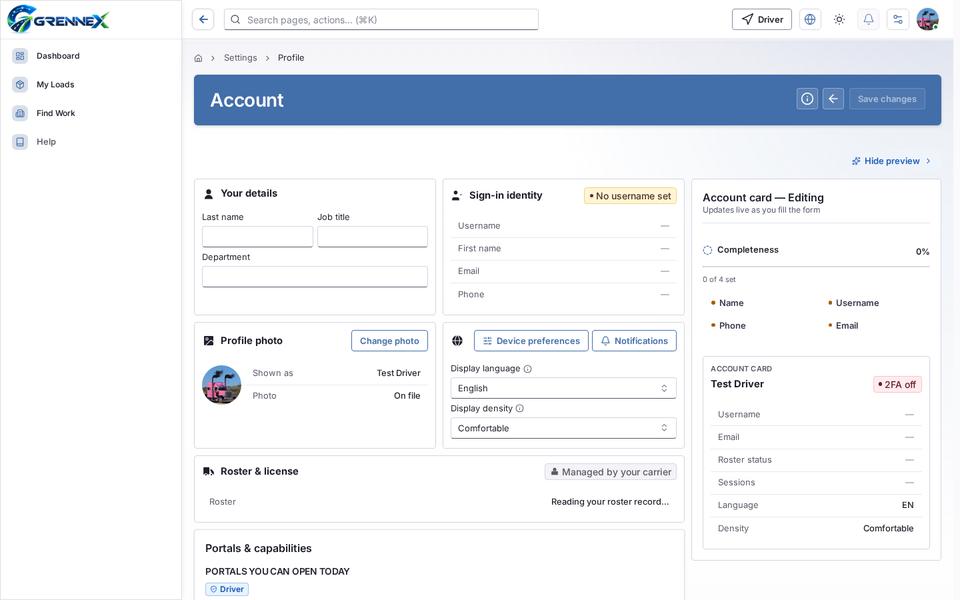Click the Your details person icon
Screen dimensions: 960x600
click(208, 193)
